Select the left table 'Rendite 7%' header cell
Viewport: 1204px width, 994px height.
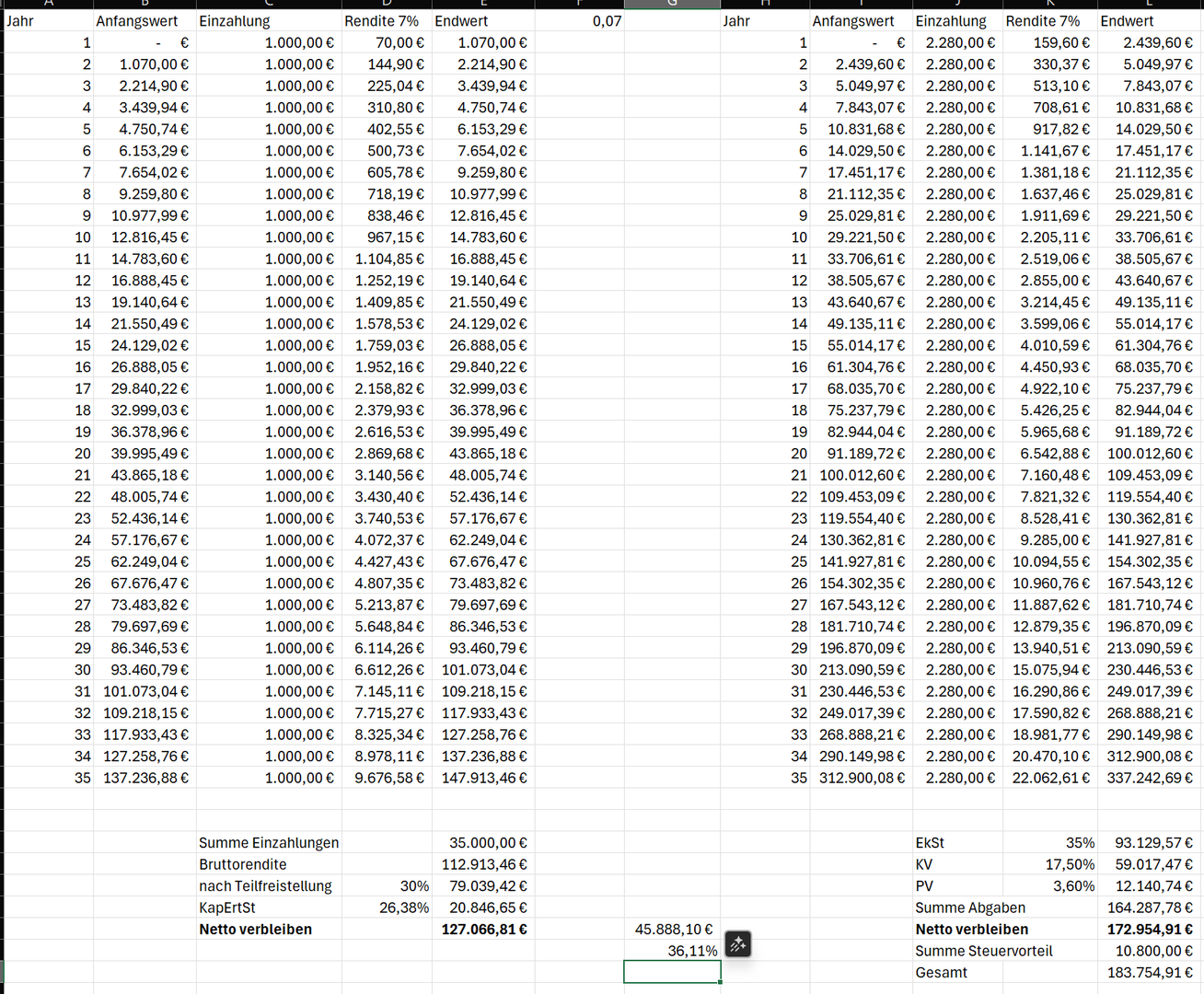(x=387, y=21)
